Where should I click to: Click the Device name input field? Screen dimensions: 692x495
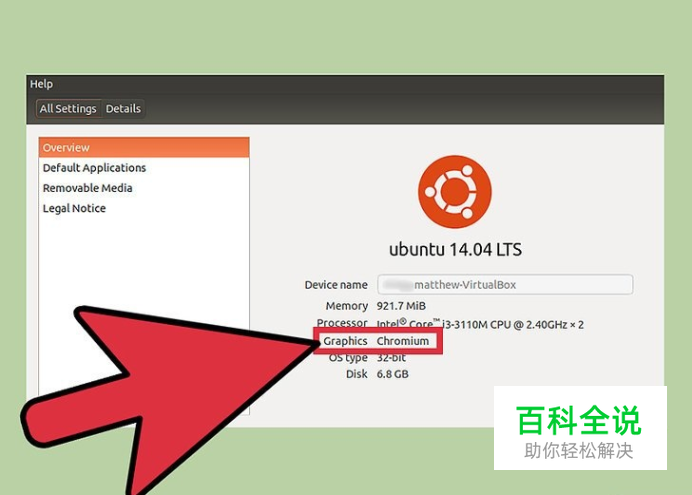505,285
